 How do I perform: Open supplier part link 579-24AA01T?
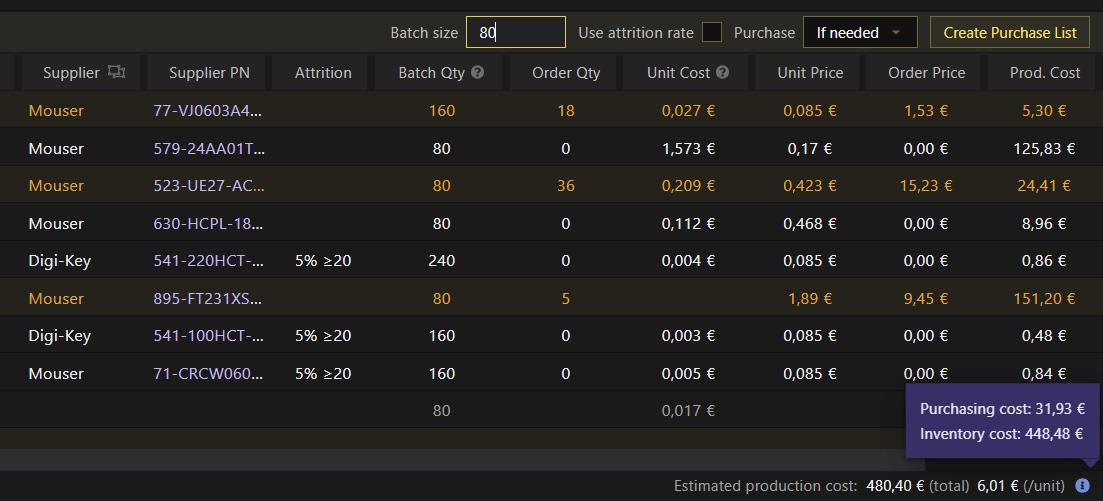click(208, 149)
